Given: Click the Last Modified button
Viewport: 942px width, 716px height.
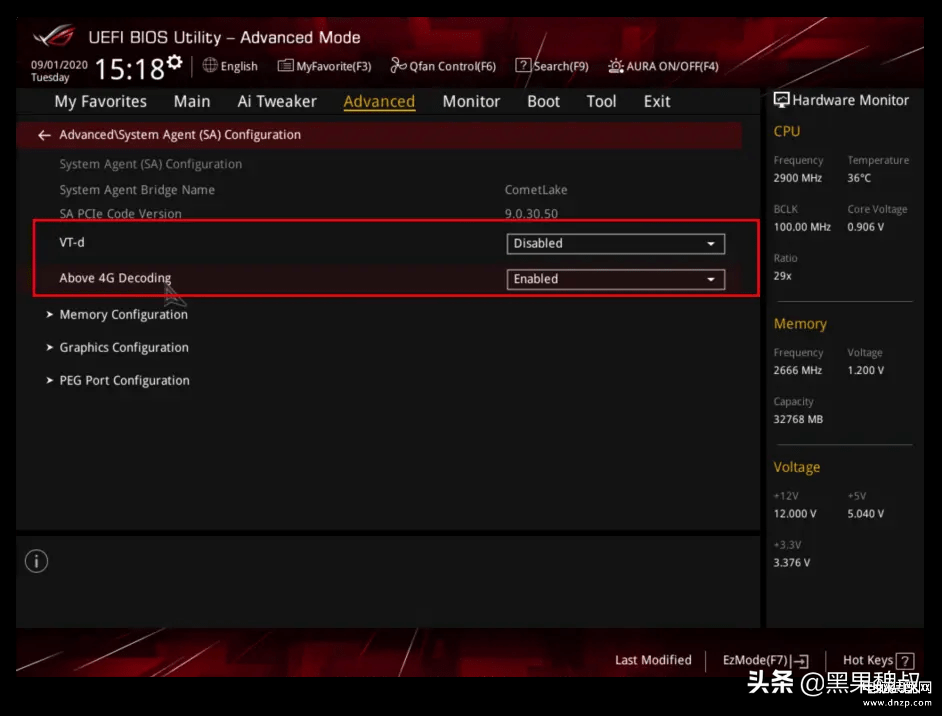Looking at the screenshot, I should [x=653, y=660].
